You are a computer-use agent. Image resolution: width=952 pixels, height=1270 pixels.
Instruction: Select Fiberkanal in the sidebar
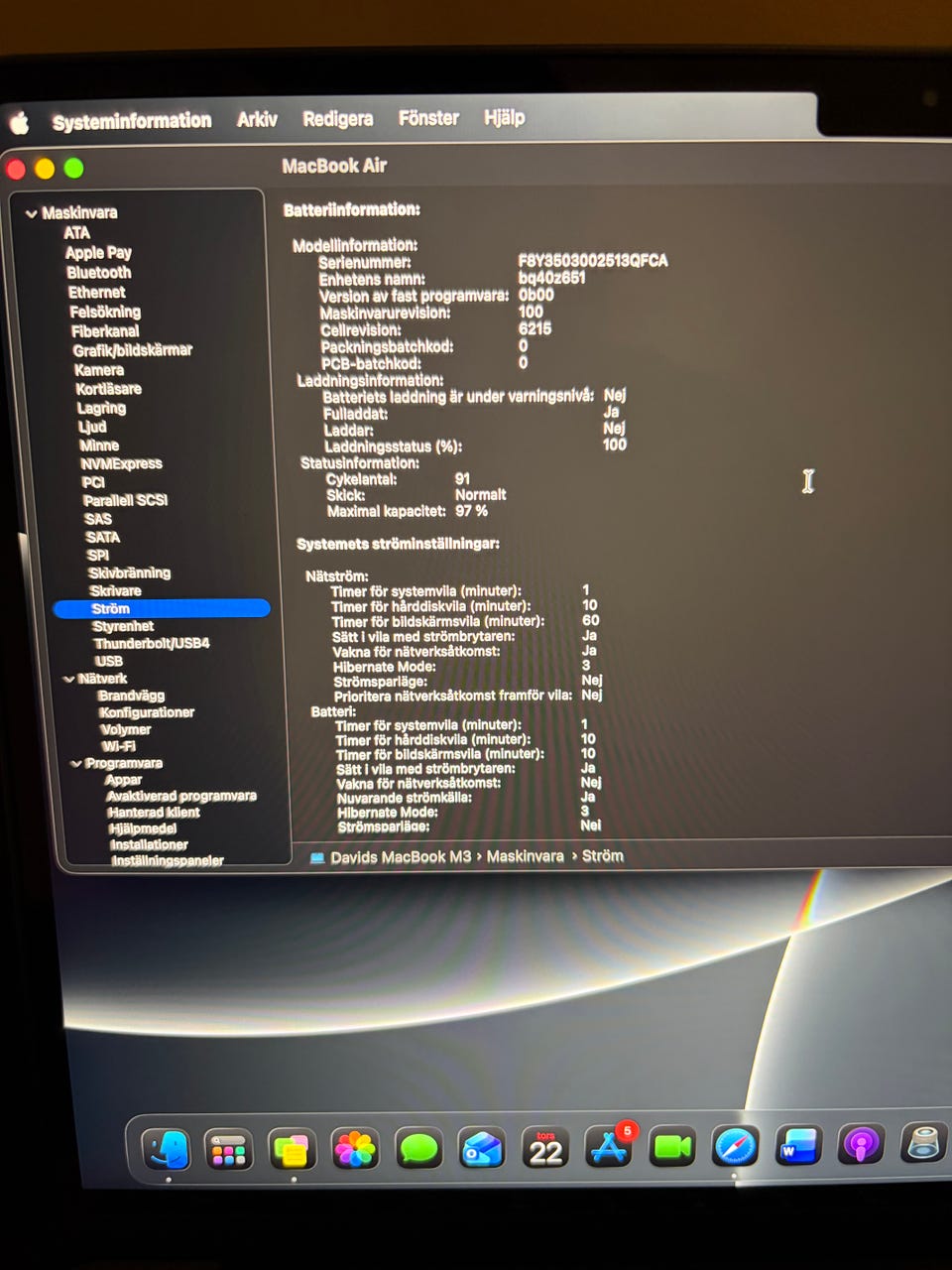tap(105, 331)
